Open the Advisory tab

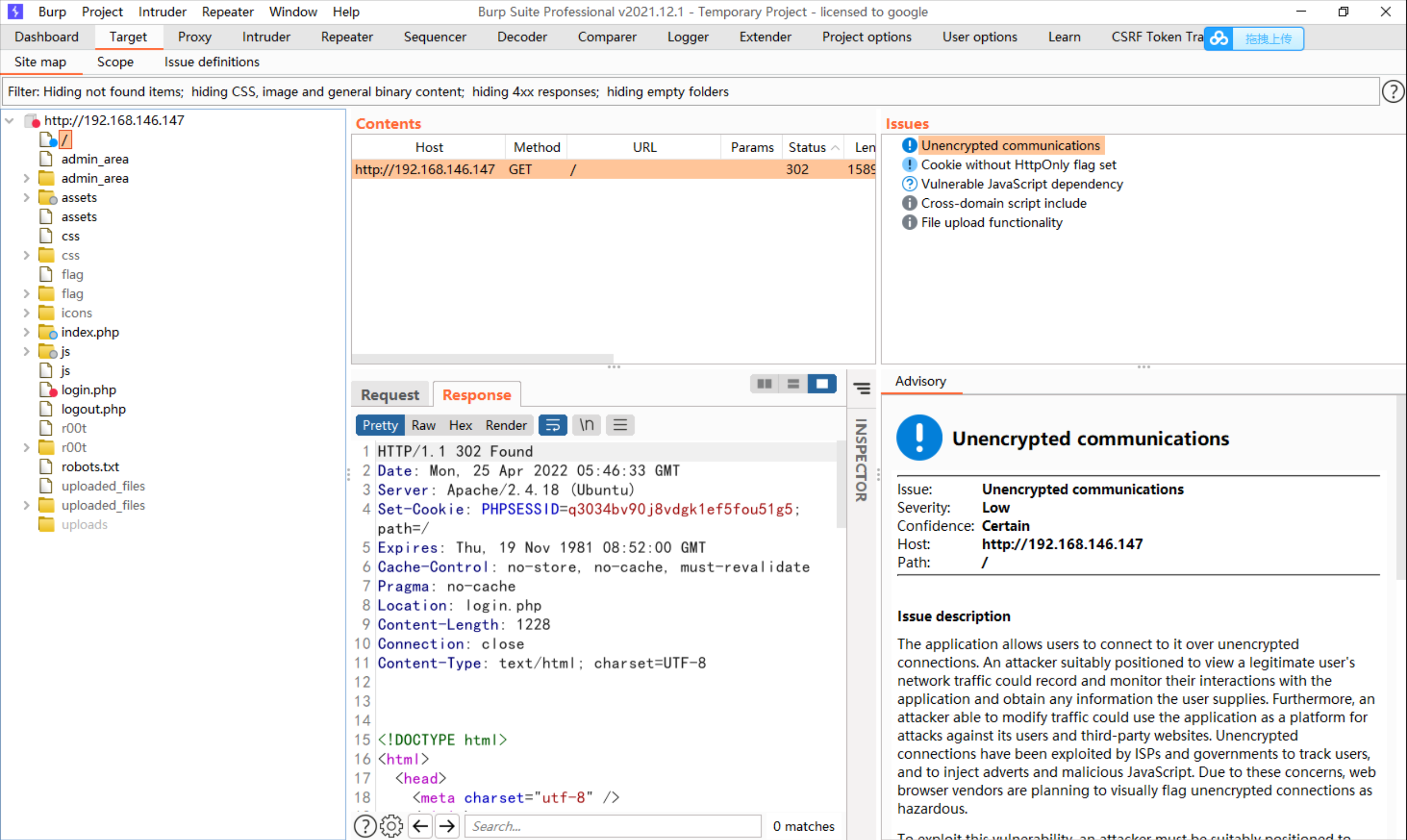point(921,381)
